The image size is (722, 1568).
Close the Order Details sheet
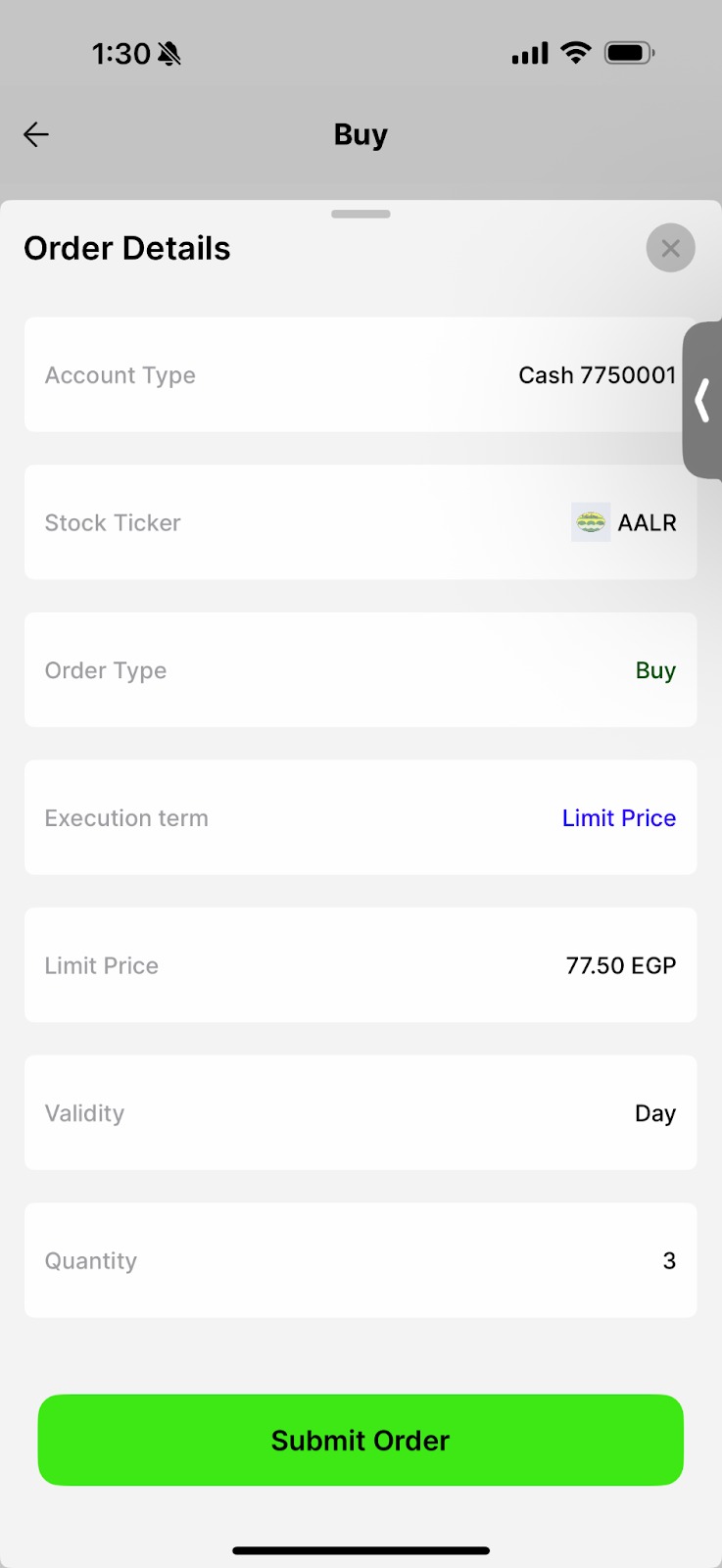[670, 248]
